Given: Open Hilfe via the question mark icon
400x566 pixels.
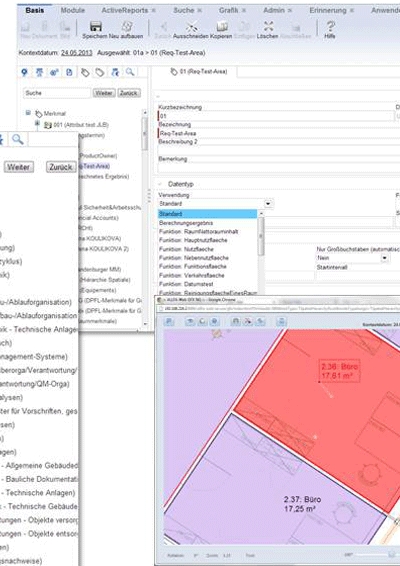Looking at the screenshot, I should tap(330, 26).
